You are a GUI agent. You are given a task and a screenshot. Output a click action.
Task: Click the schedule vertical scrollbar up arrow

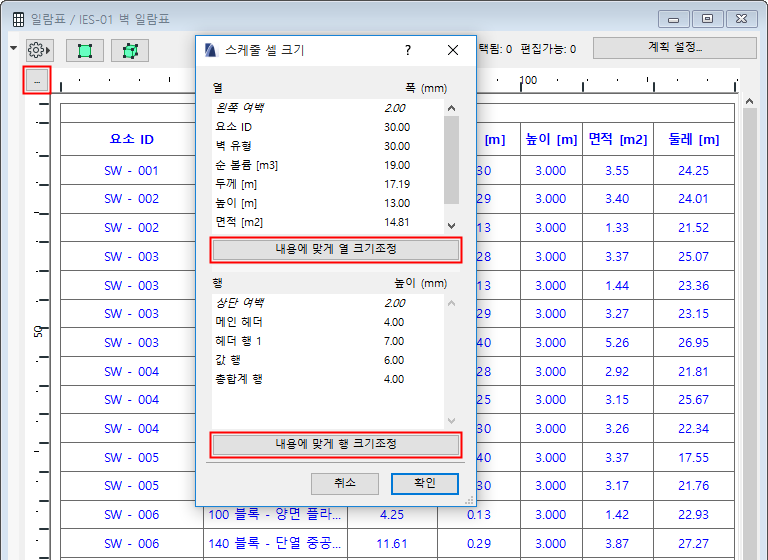pyautogui.click(x=749, y=101)
